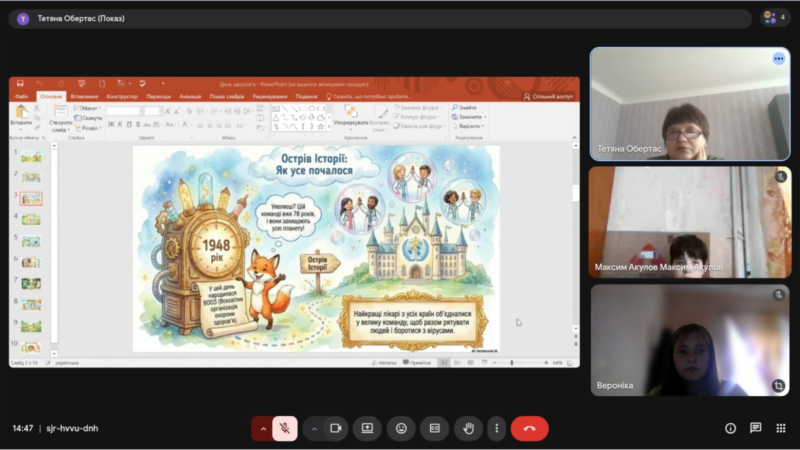Show the participants list with count 4
The image size is (800, 450).
click(775, 18)
